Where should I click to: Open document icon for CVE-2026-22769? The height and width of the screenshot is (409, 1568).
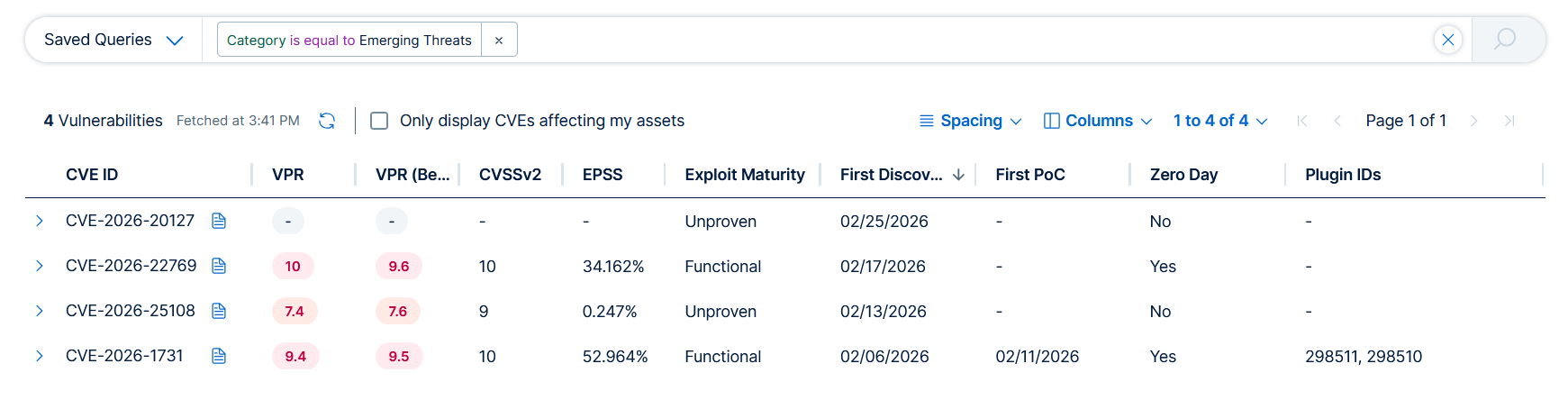click(219, 266)
